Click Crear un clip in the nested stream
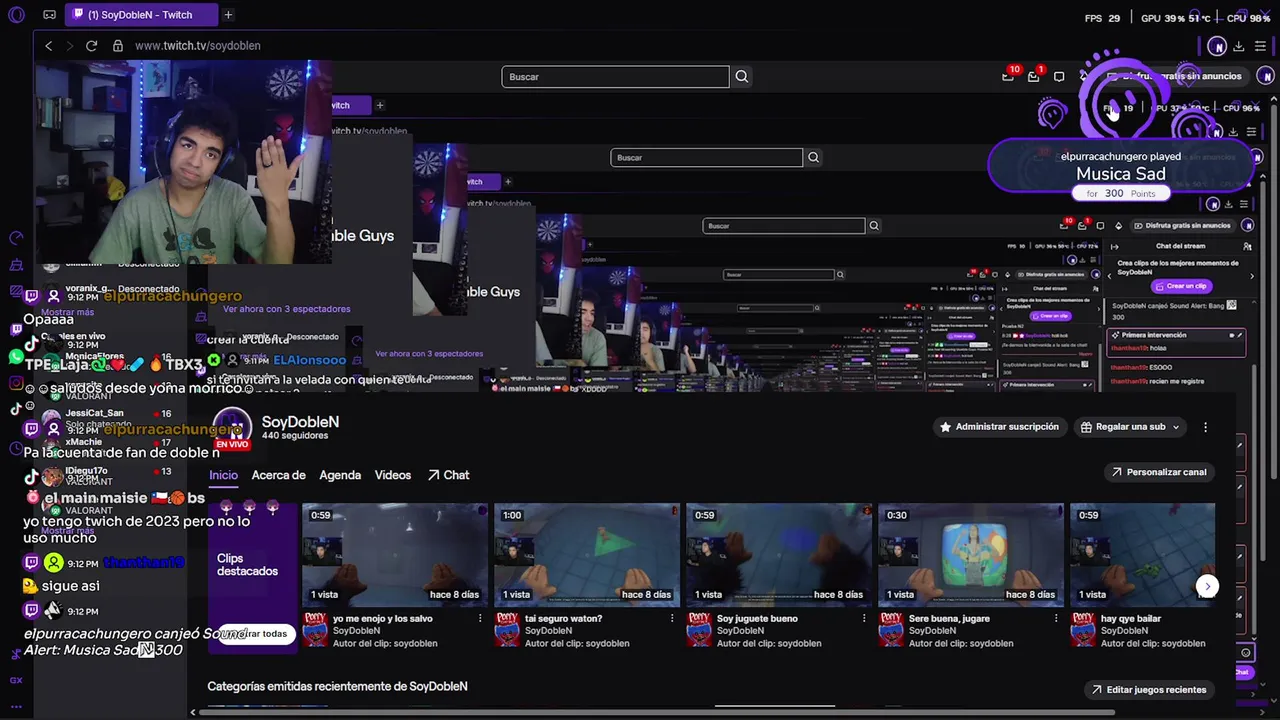The image size is (1280, 720). click(x=1179, y=286)
